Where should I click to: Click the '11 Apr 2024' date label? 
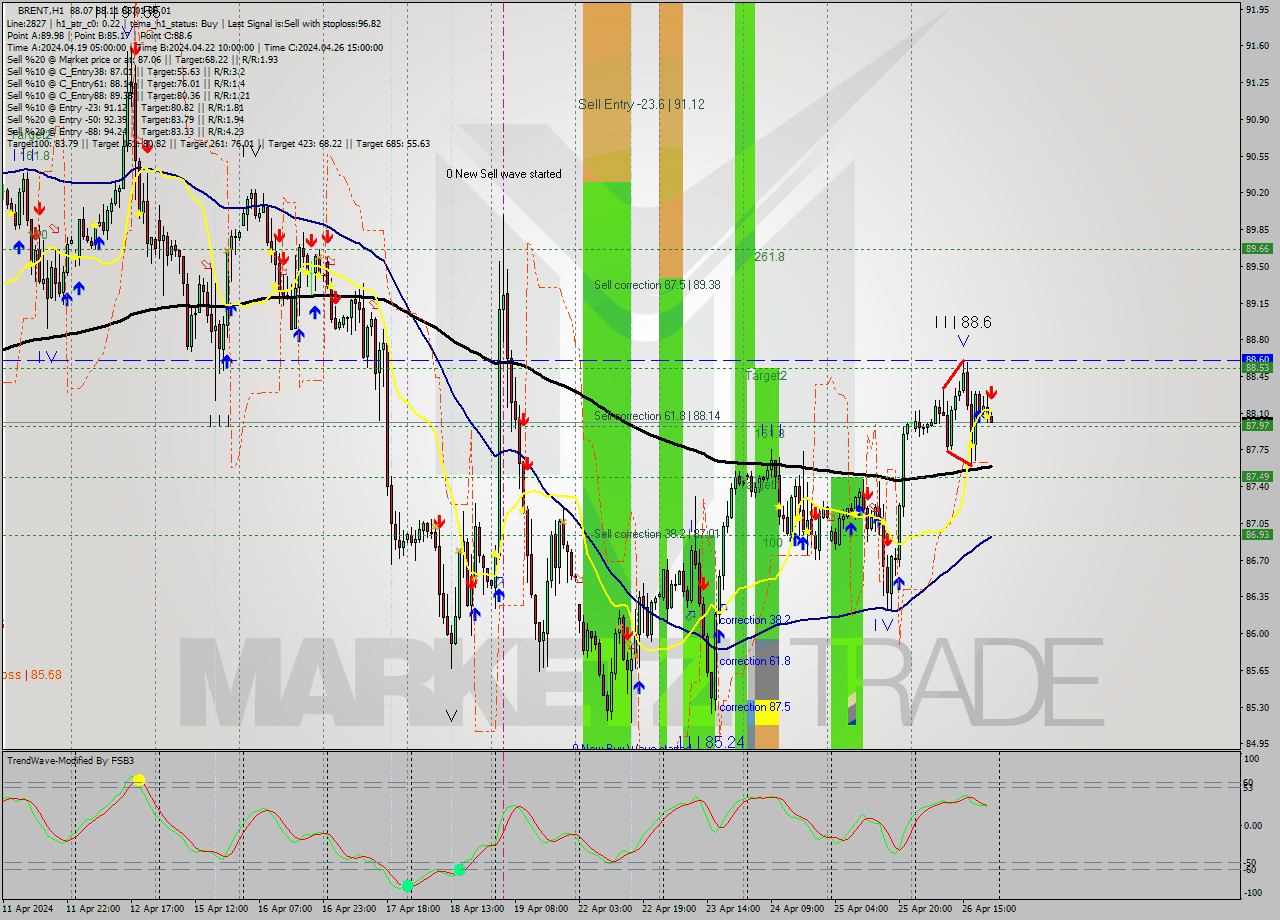pos(30,909)
